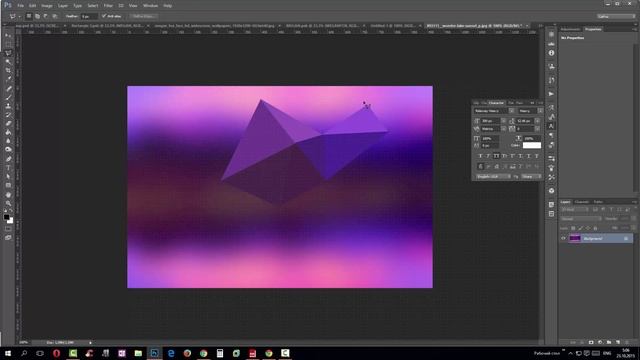
Task: Click the text color swatch in Character panel
Action: (x=532, y=145)
